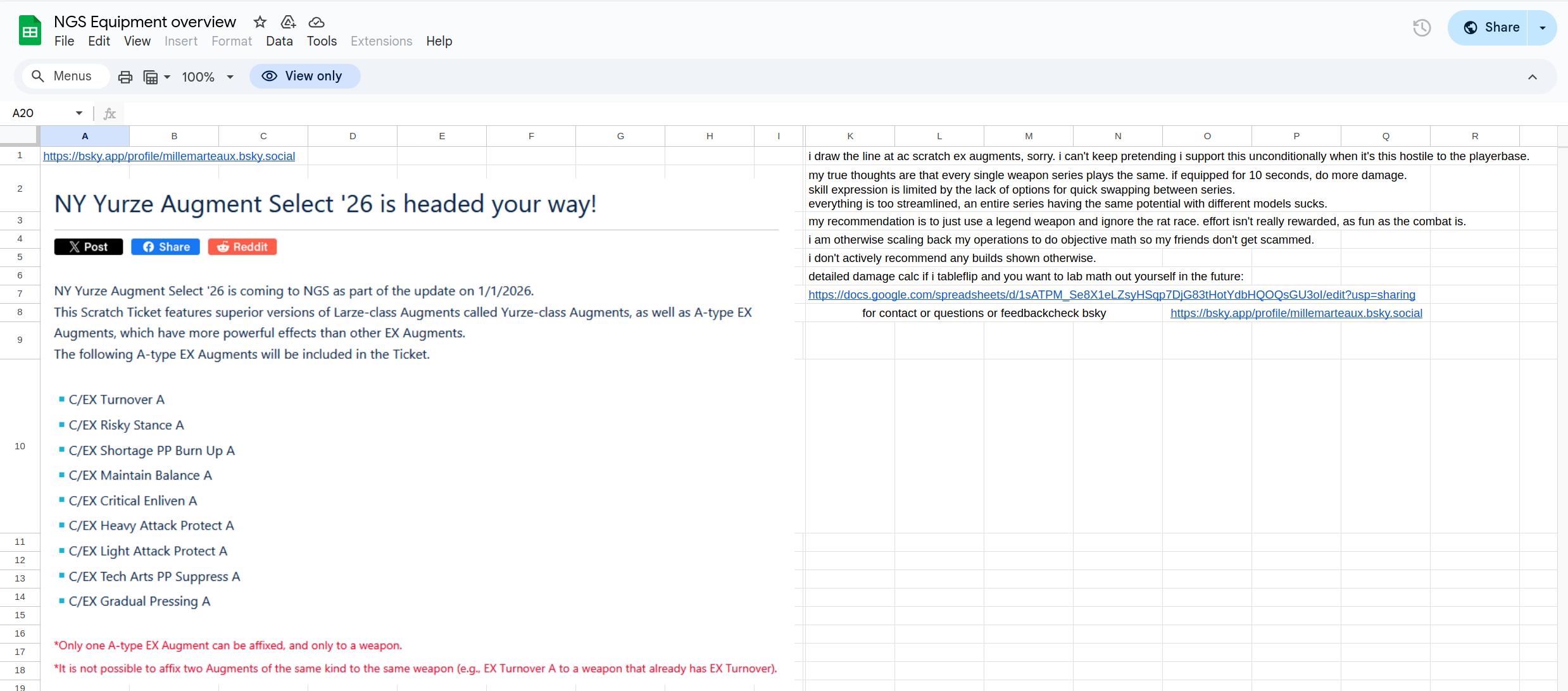Click the print icon
Screen dimensions: 1568x691
(x=125, y=77)
